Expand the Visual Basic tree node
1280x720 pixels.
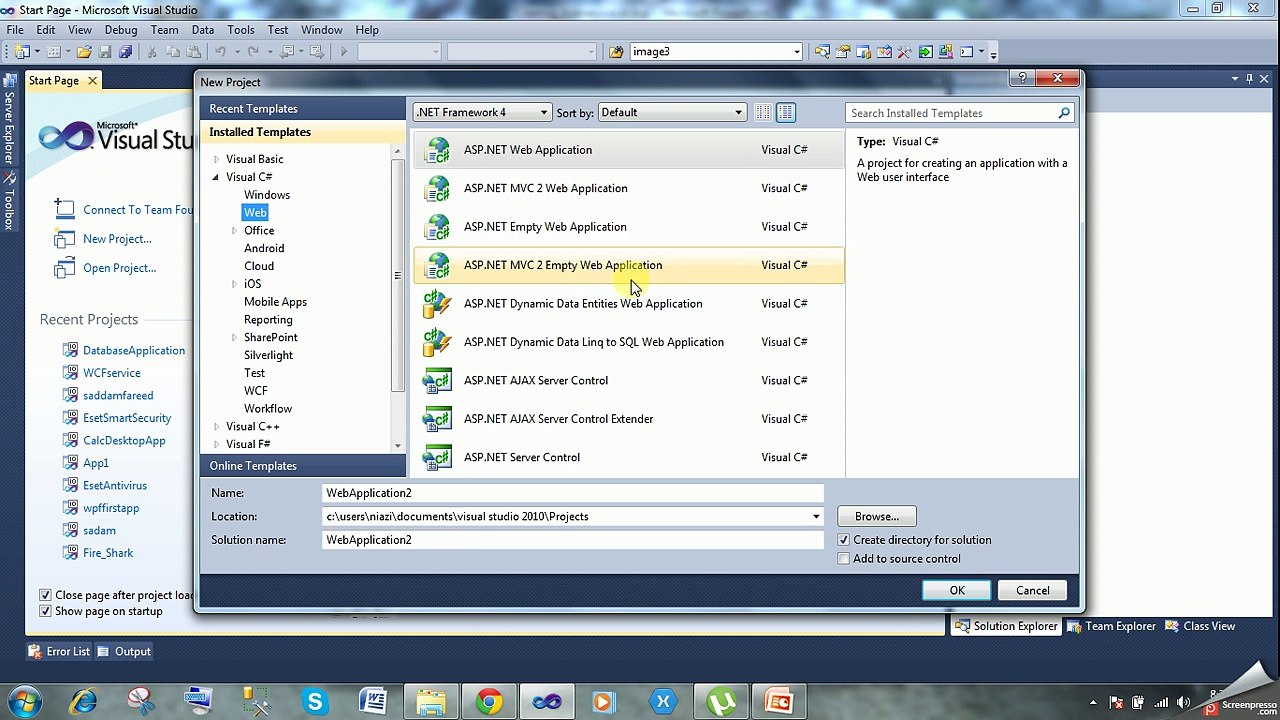pyautogui.click(x=216, y=160)
